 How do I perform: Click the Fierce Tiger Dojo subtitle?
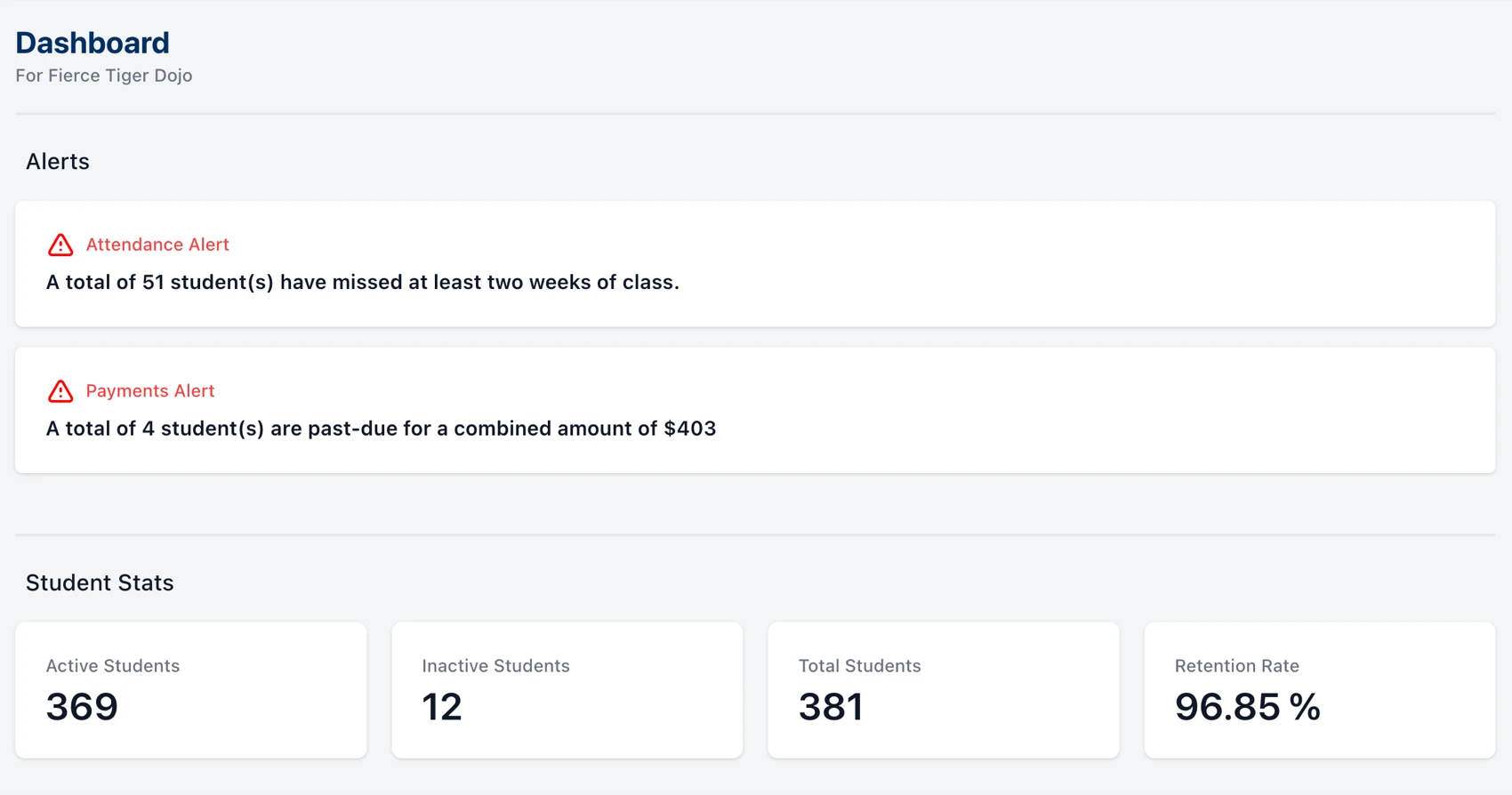pyautogui.click(x=103, y=76)
